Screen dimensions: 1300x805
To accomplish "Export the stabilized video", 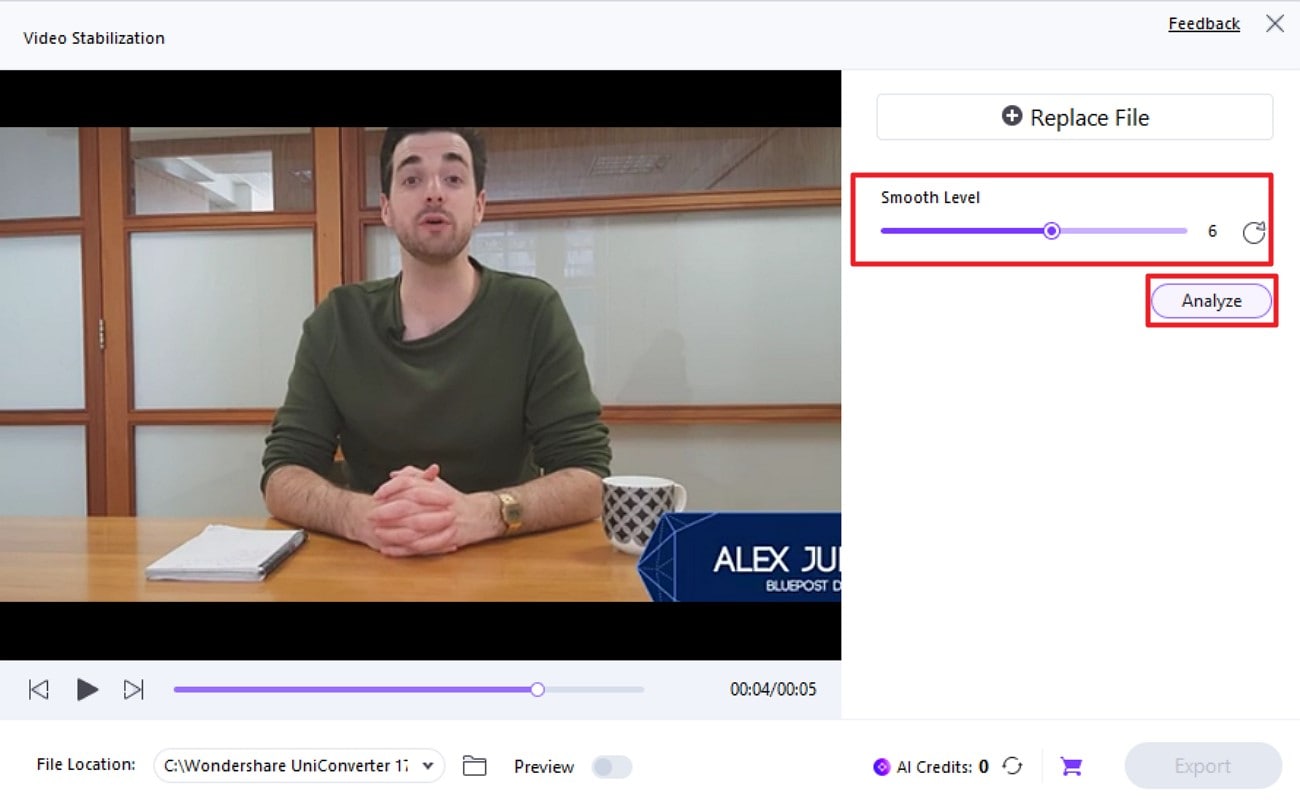I will (x=1202, y=765).
